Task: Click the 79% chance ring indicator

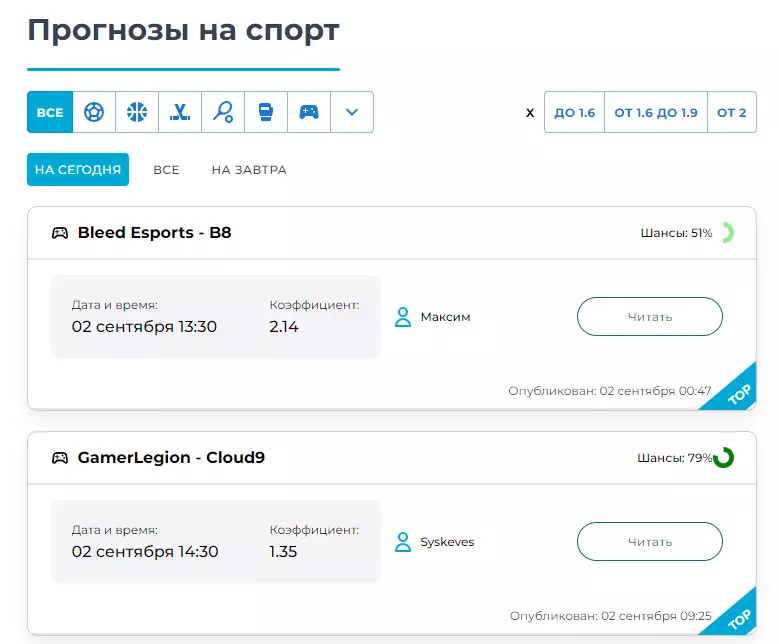Action: click(724, 458)
